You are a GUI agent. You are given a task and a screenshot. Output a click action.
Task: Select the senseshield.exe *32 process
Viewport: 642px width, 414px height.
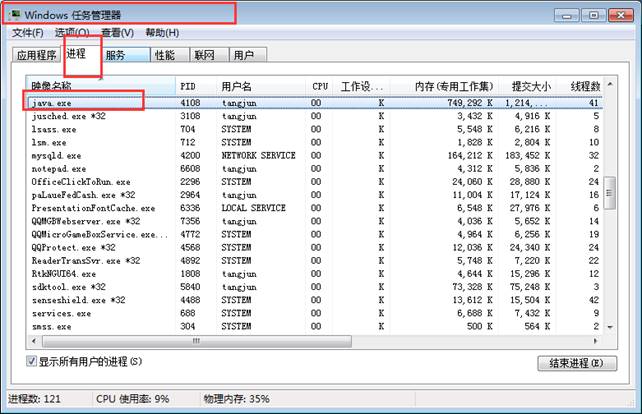[314, 300]
